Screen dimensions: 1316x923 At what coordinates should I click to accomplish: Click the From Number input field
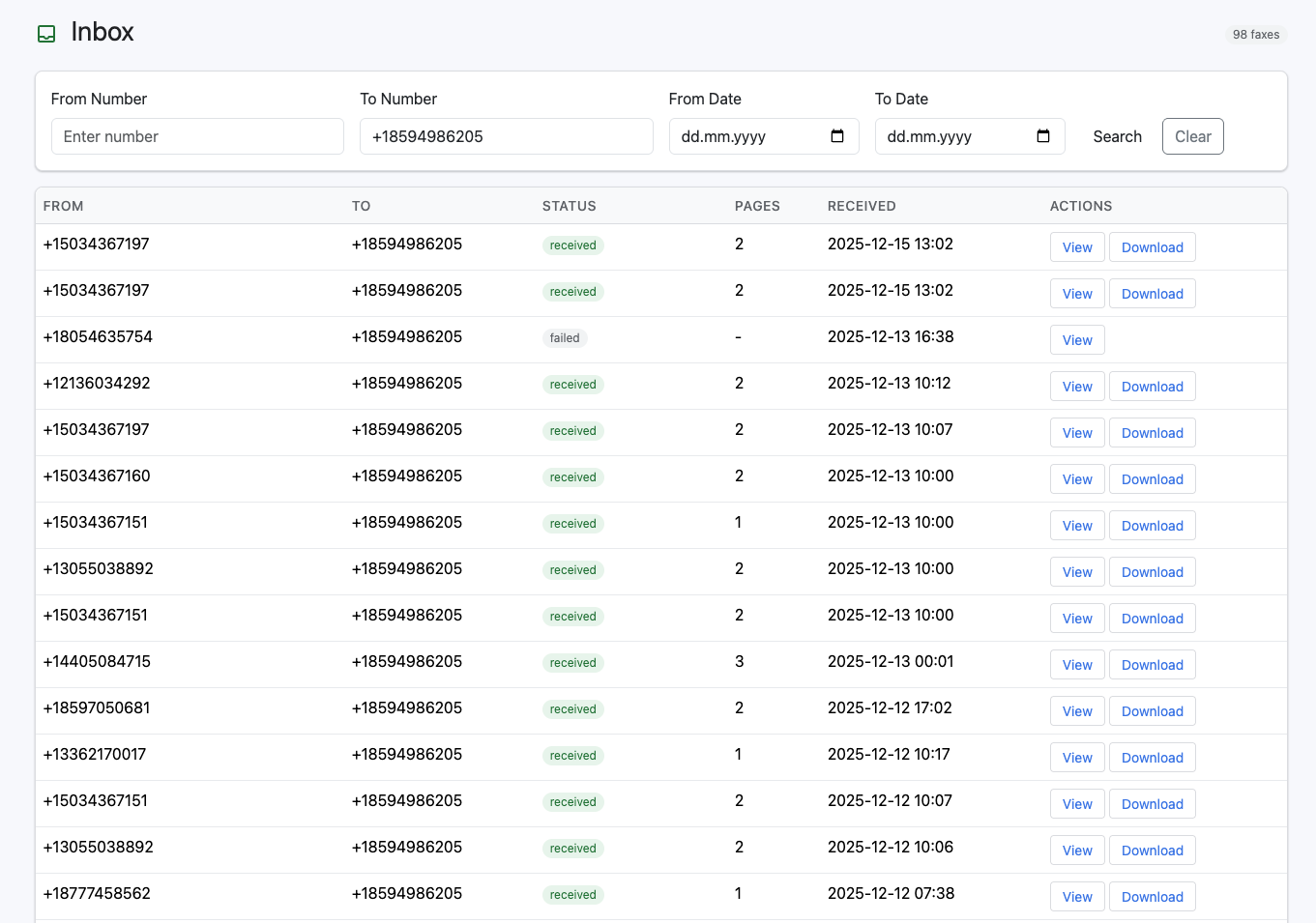[197, 136]
